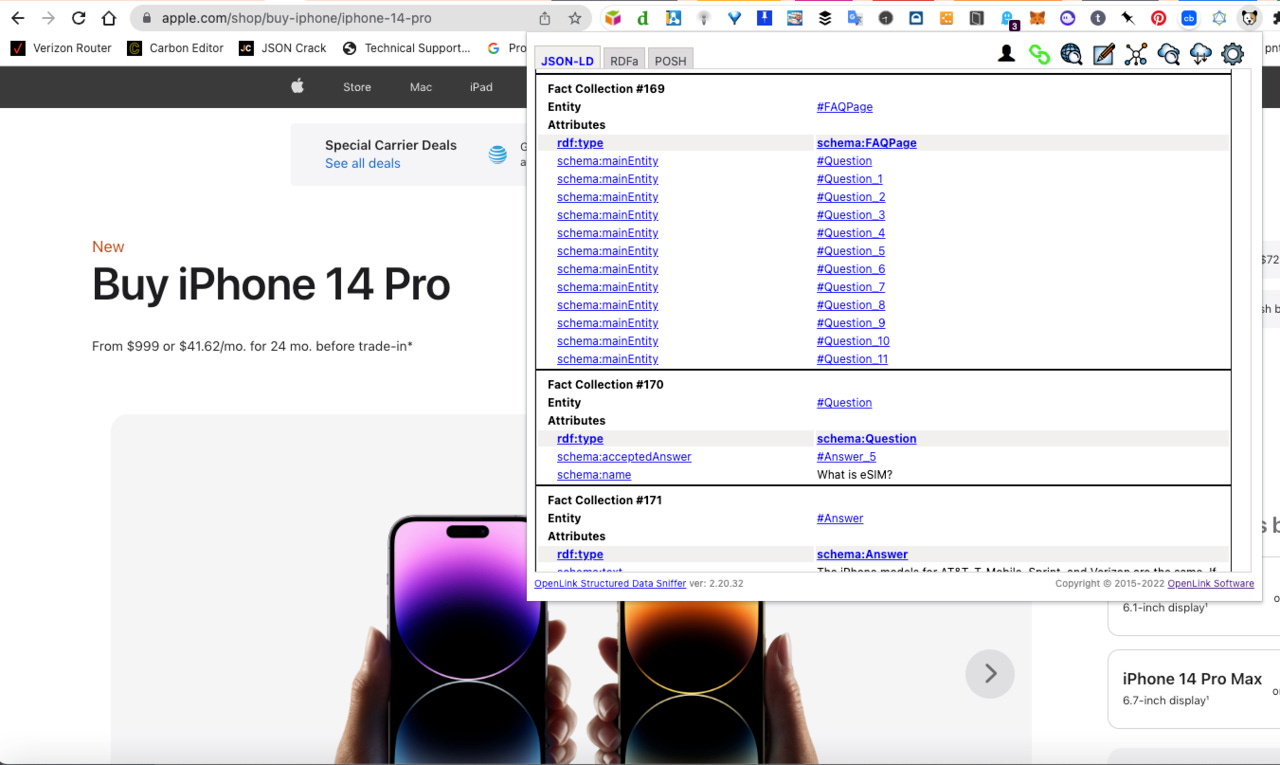This screenshot has height=765, width=1280.
Task: Click the #Question_7 link
Action: [851, 287]
